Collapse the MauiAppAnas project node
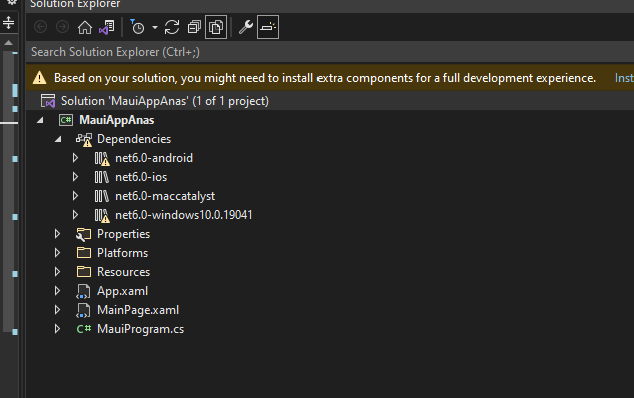 pyautogui.click(x=40, y=120)
